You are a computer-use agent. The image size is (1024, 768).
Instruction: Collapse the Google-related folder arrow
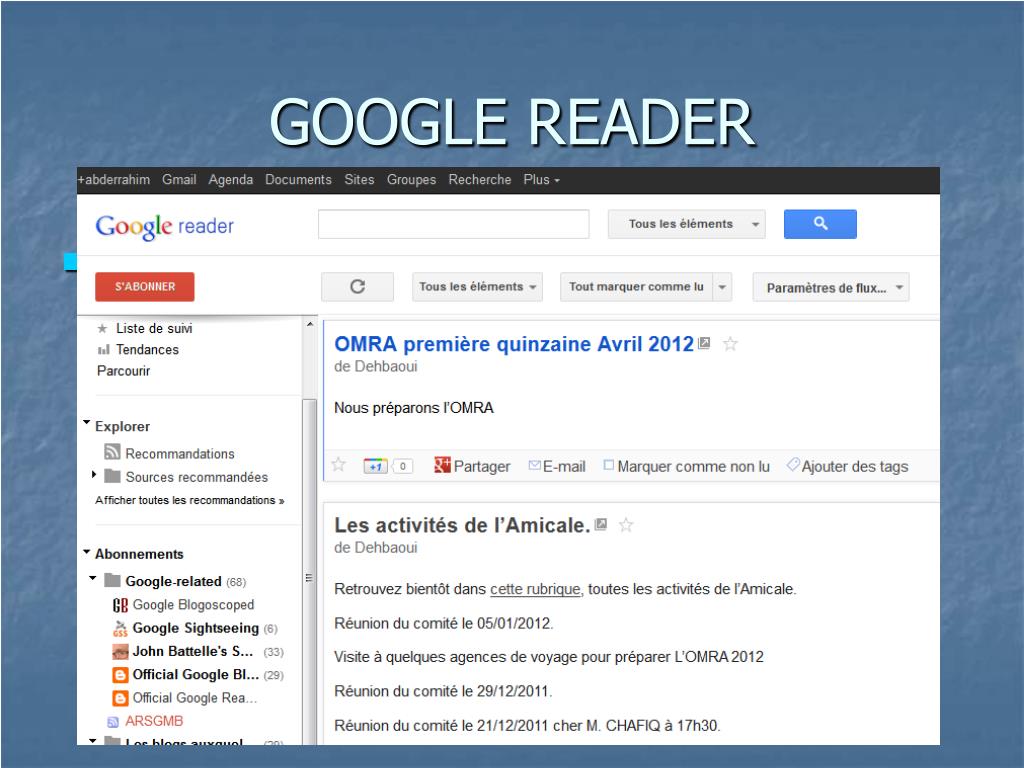coord(93,578)
